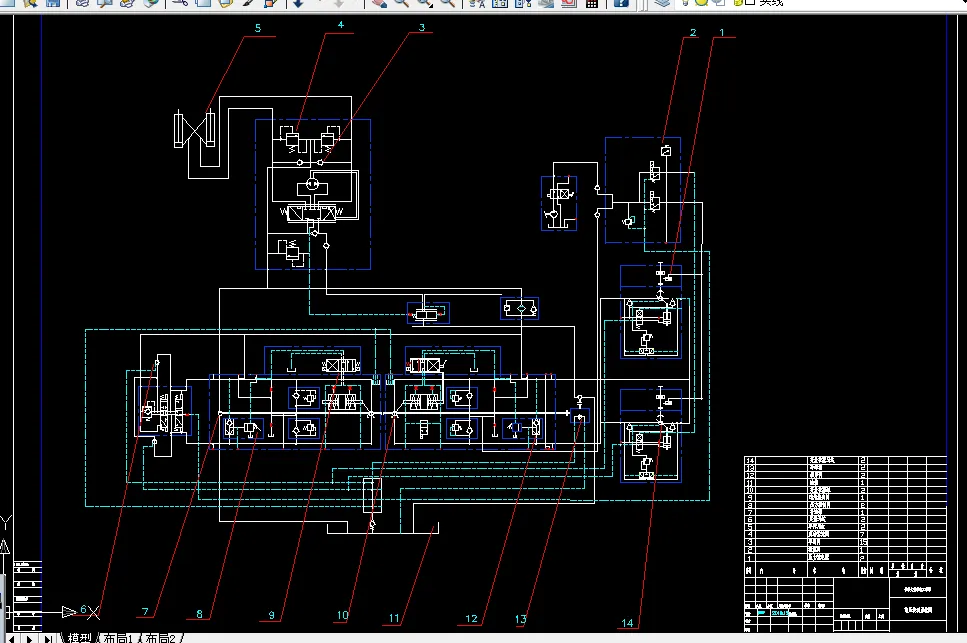Select callout number 2 label
Screen dimensions: 967x643
coord(693,32)
